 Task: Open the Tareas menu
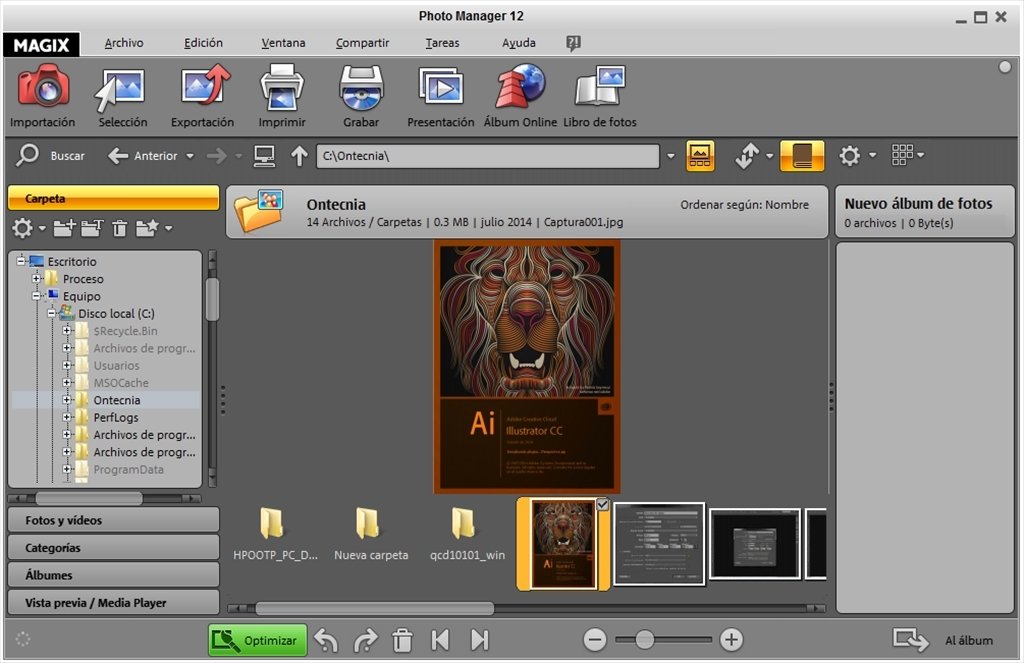coord(442,43)
